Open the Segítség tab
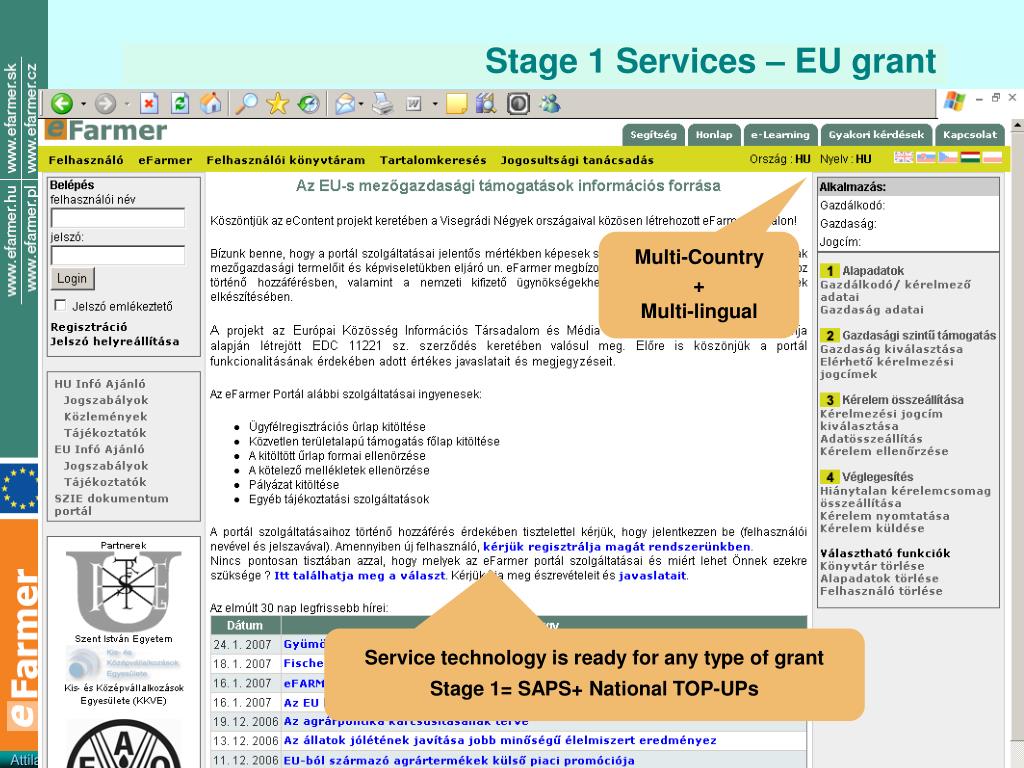This screenshot has height=768, width=1024. point(653,135)
